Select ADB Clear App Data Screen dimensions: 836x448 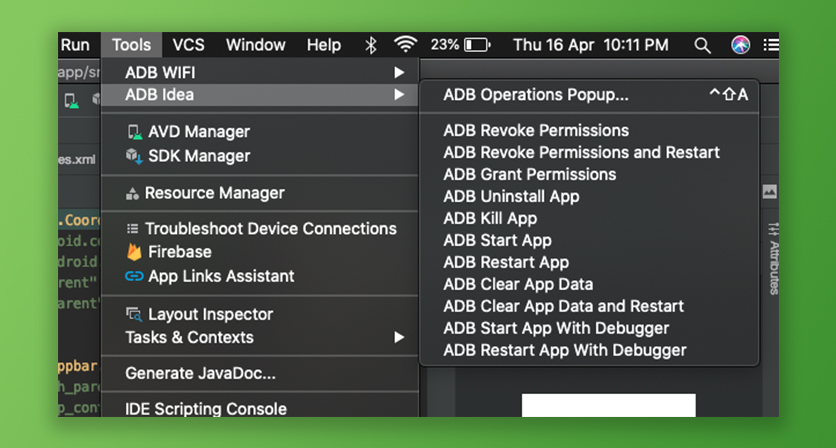(x=589, y=284)
